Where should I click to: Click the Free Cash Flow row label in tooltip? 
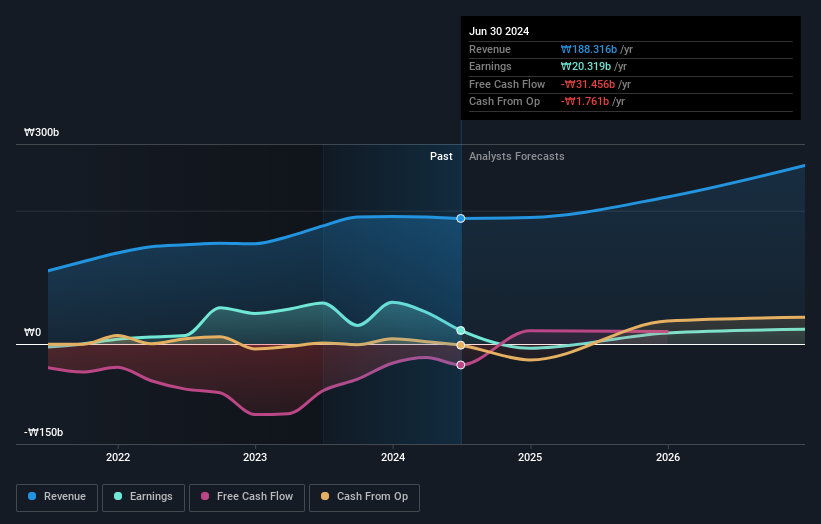(x=507, y=84)
